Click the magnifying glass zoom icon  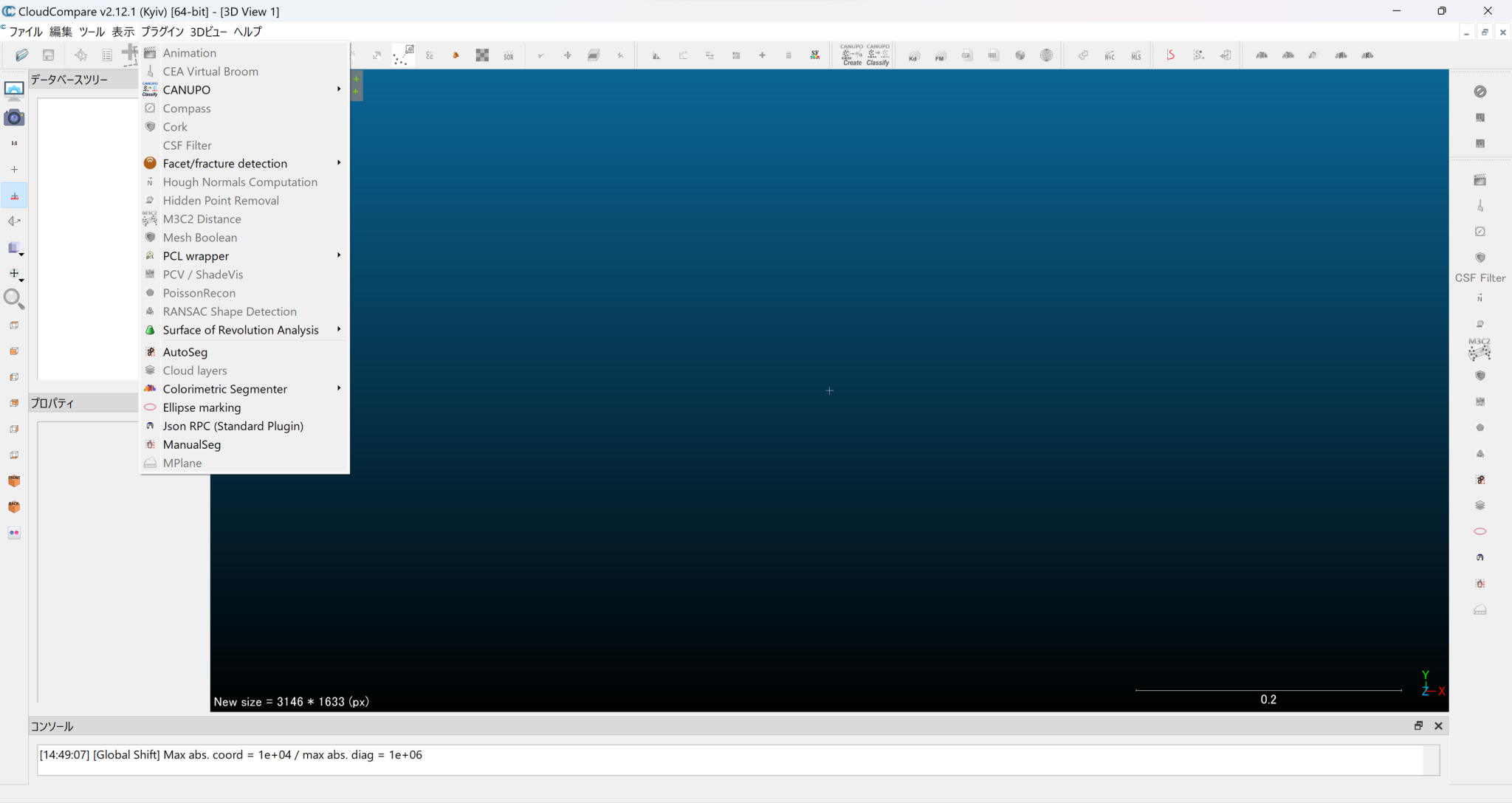pyautogui.click(x=14, y=299)
